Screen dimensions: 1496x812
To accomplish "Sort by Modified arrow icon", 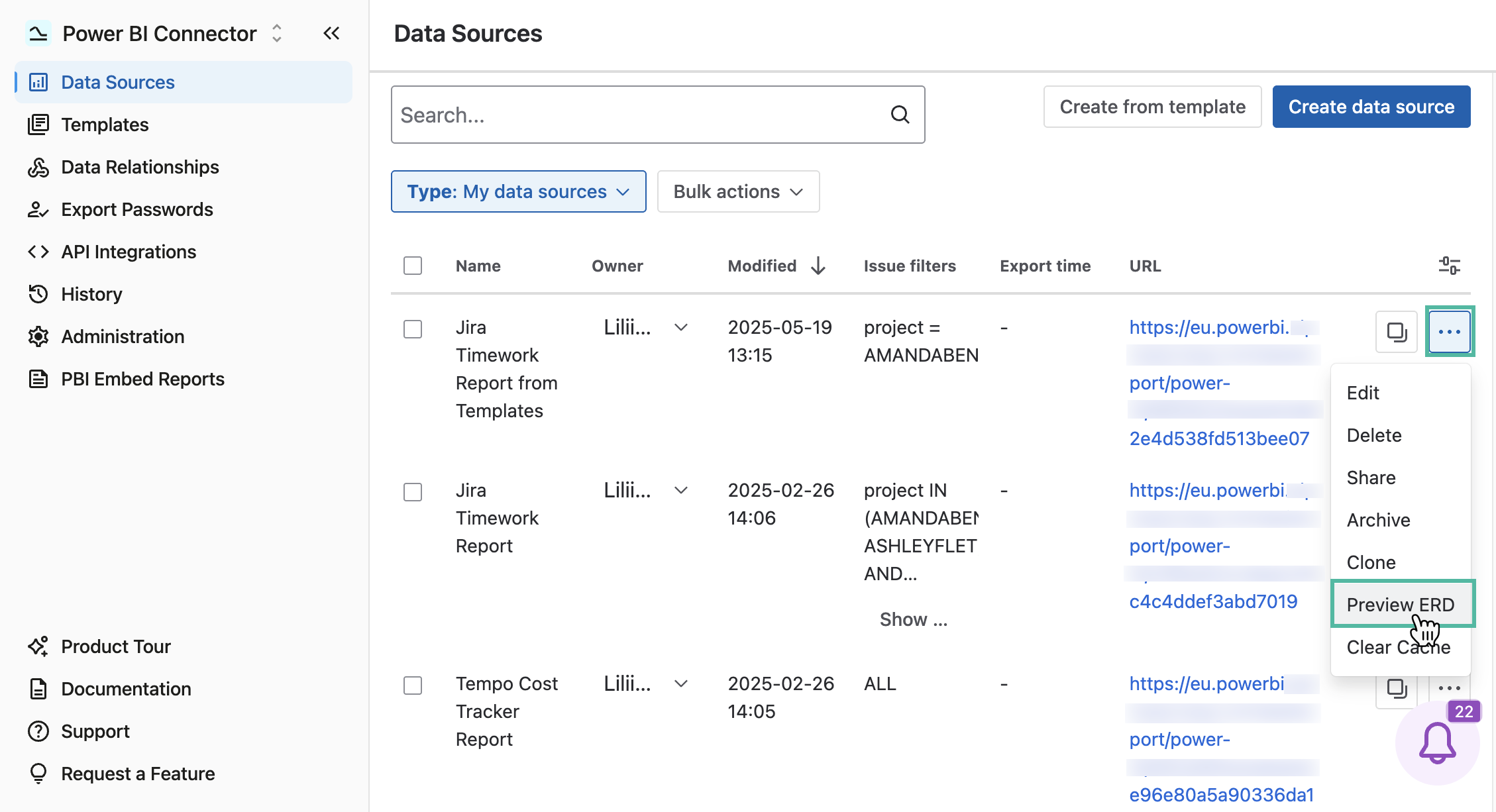I will point(818,266).
